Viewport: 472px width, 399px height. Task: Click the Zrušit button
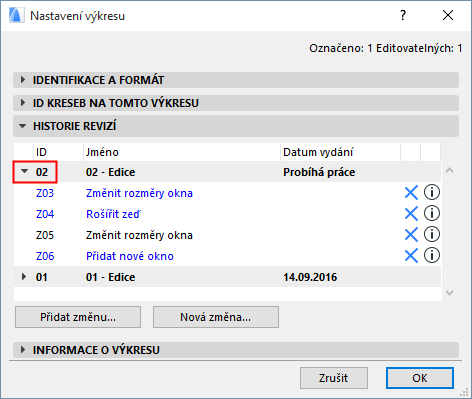pyautogui.click(x=334, y=378)
